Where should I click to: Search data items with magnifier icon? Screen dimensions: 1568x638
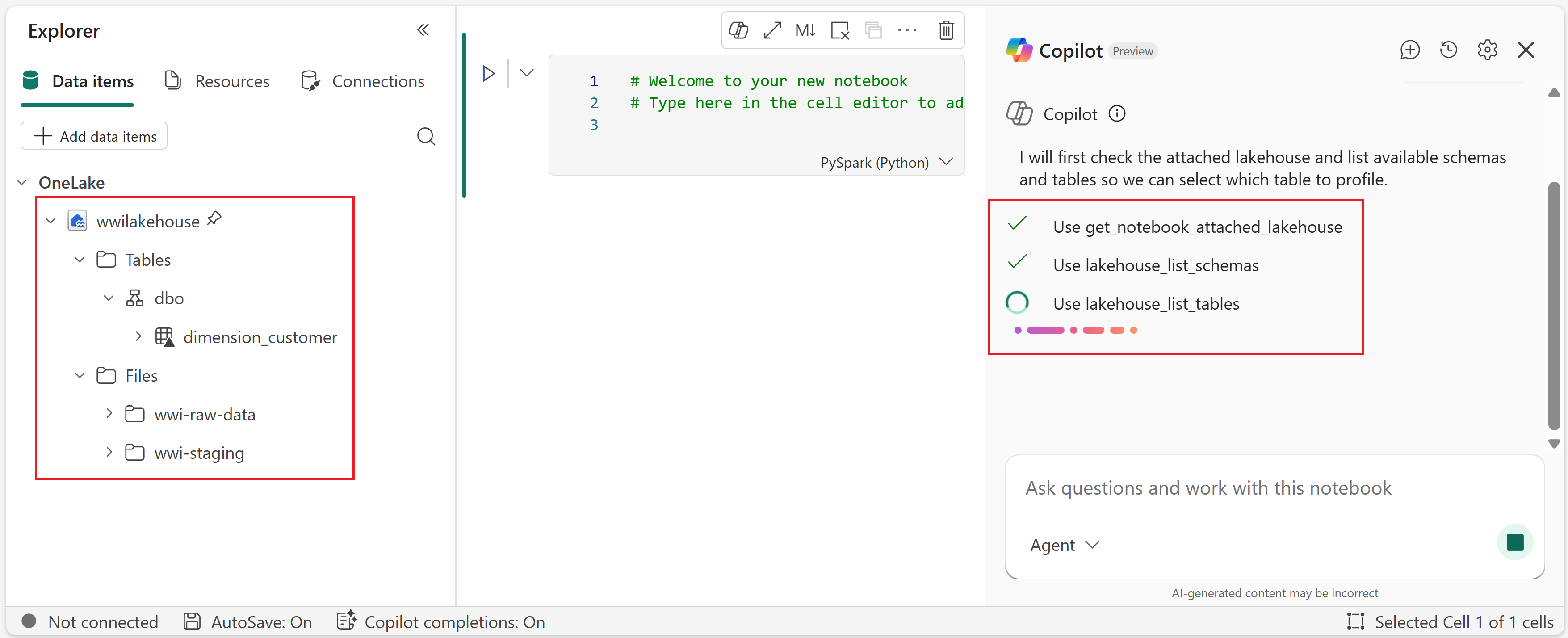point(426,136)
